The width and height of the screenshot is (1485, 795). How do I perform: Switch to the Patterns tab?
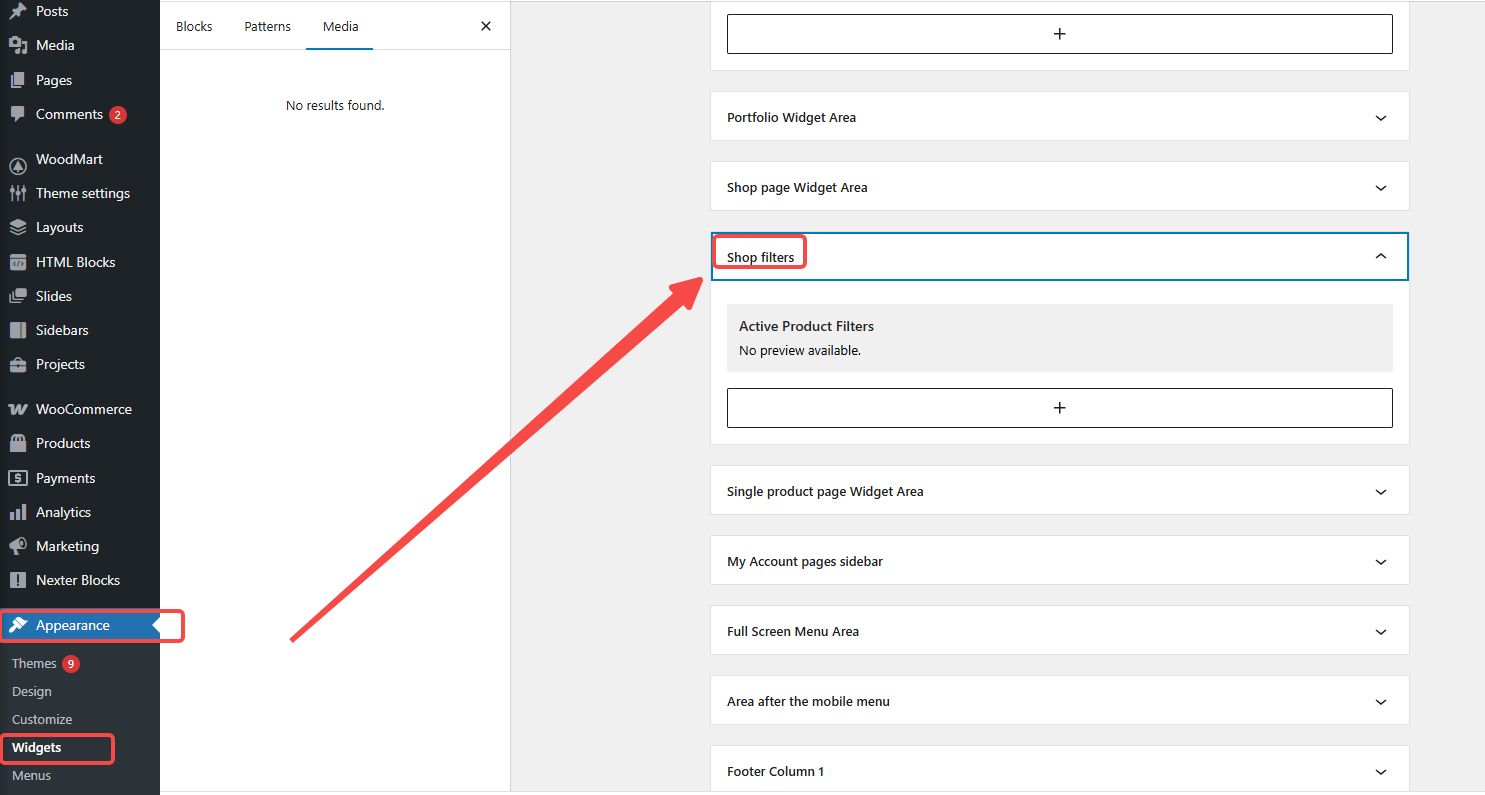point(267,26)
